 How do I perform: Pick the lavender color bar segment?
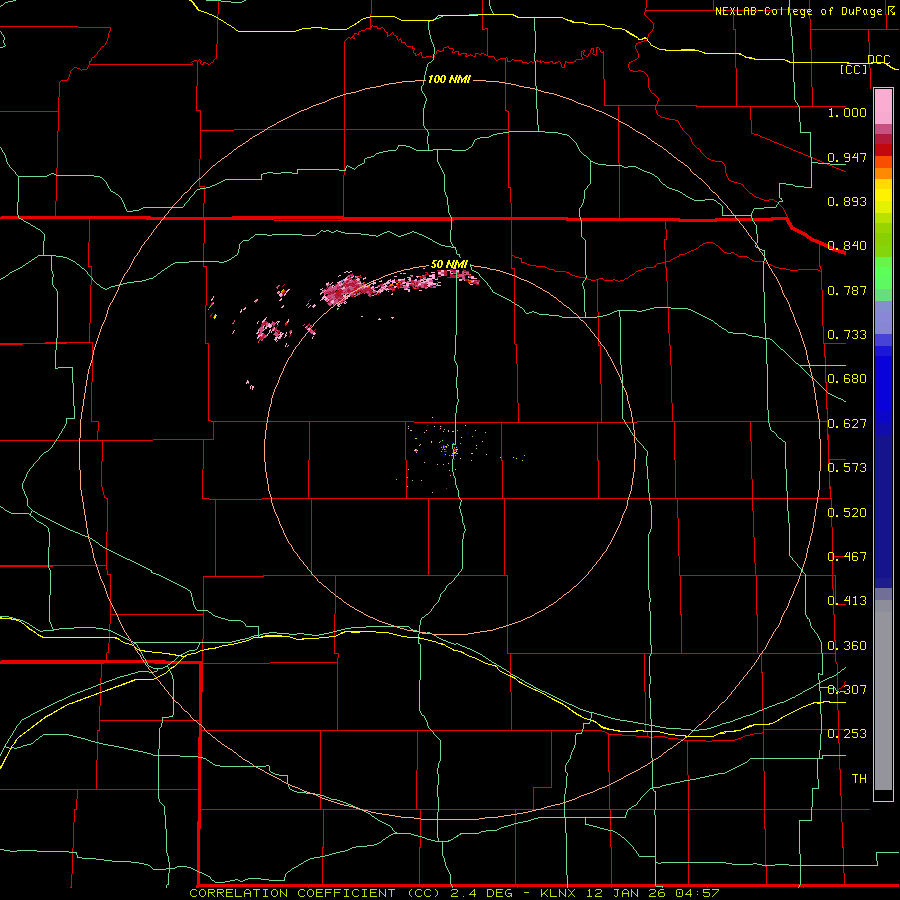coord(883,317)
